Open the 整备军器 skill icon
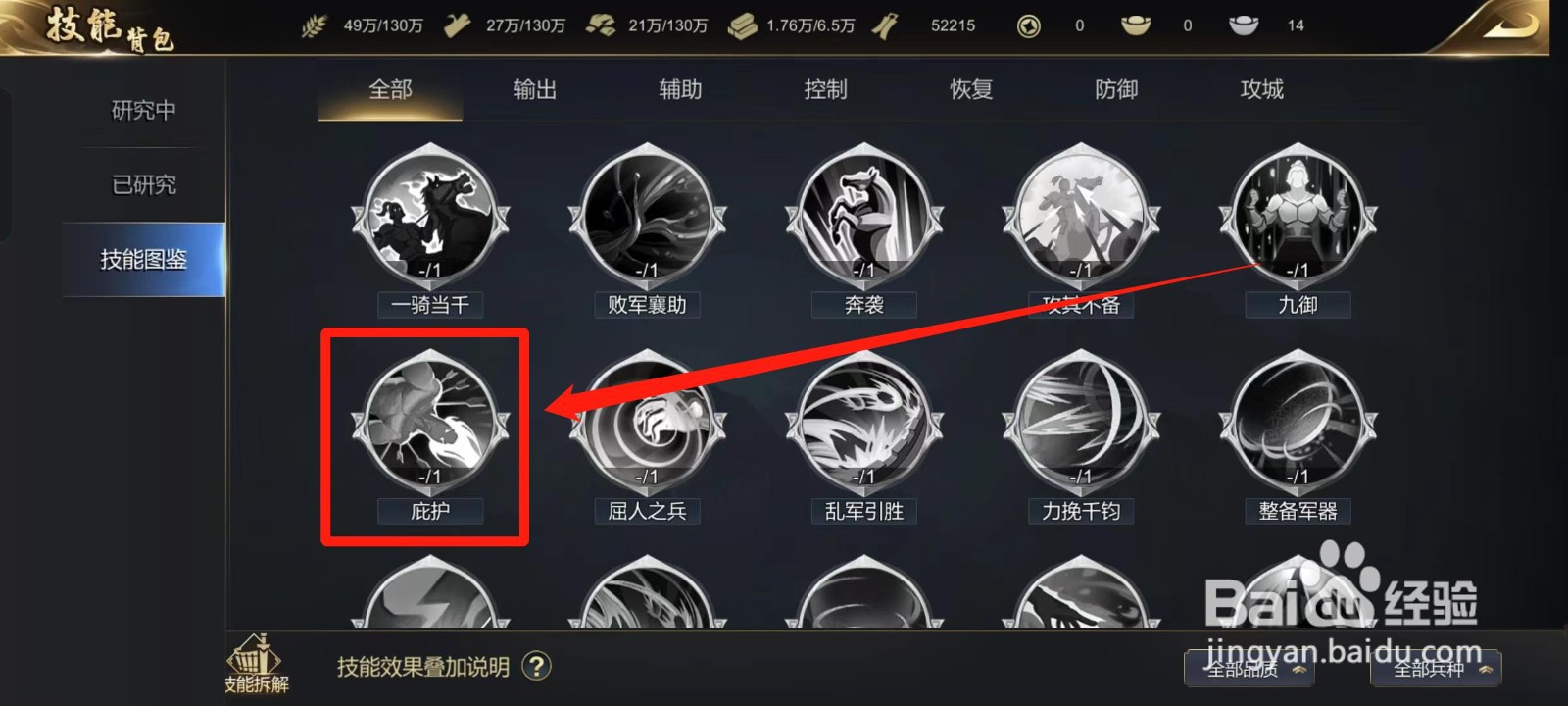1568x706 pixels. (x=1298, y=425)
